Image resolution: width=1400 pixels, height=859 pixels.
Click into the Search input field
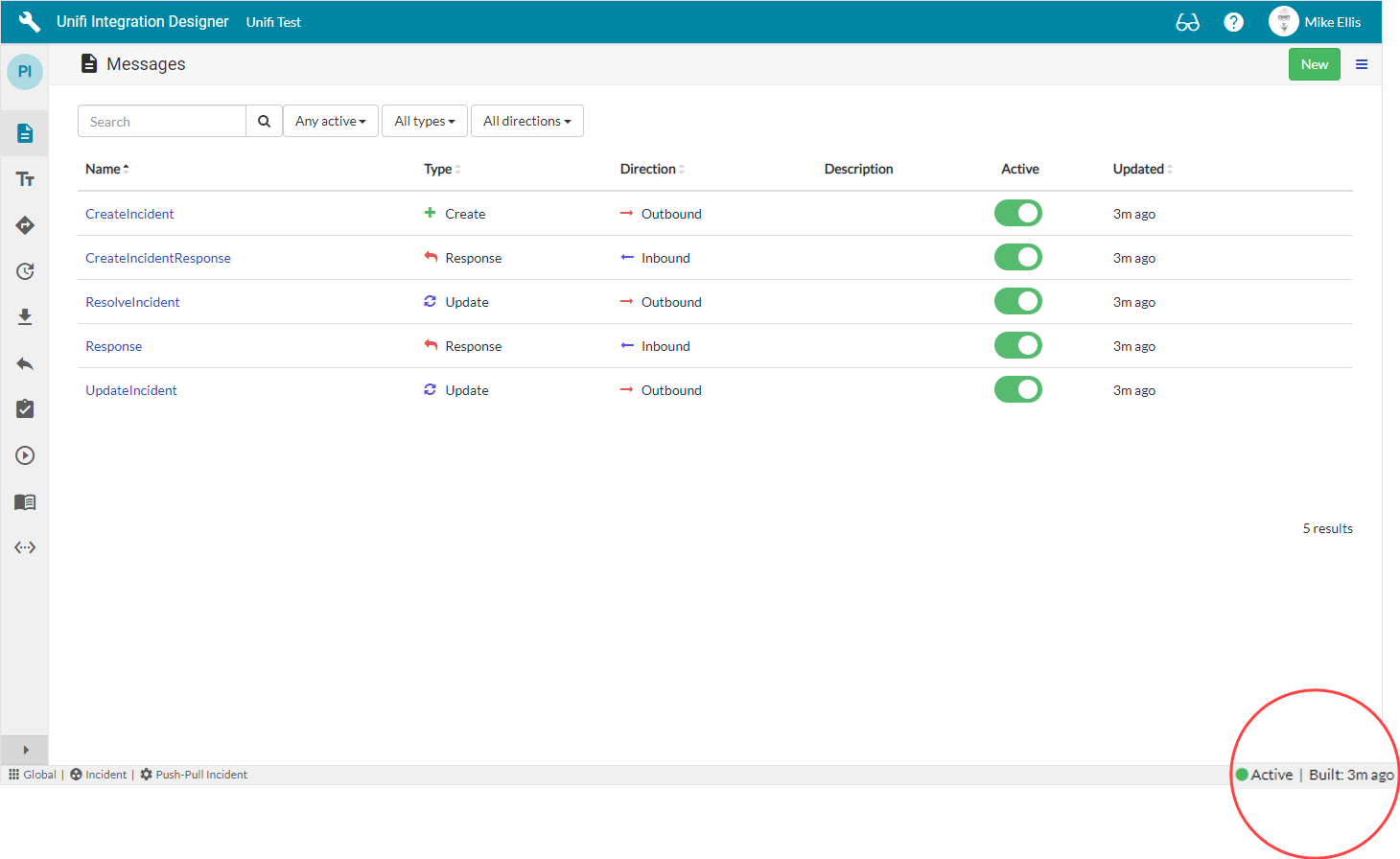[162, 122]
